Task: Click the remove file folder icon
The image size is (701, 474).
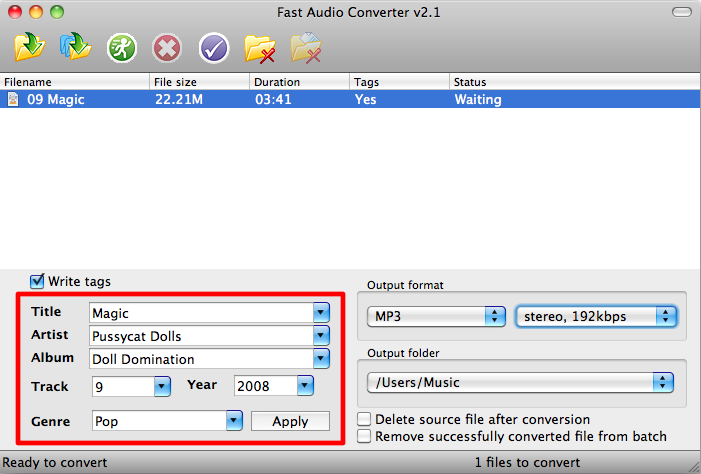Action: click(260, 48)
